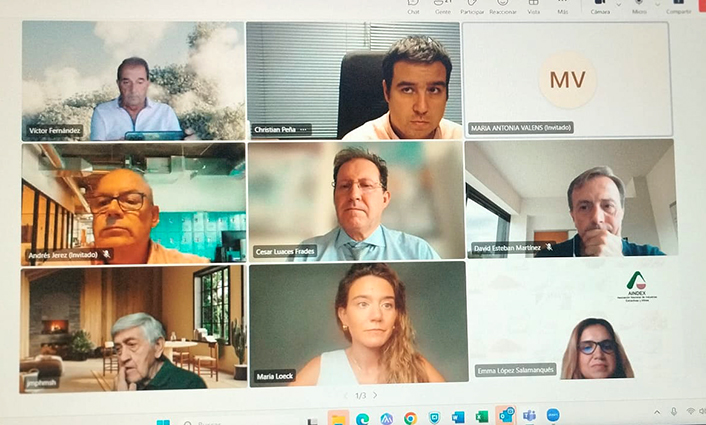The height and width of the screenshot is (425, 706).
Task: Open Microsoft Edge from the taskbar
Action: point(362,418)
